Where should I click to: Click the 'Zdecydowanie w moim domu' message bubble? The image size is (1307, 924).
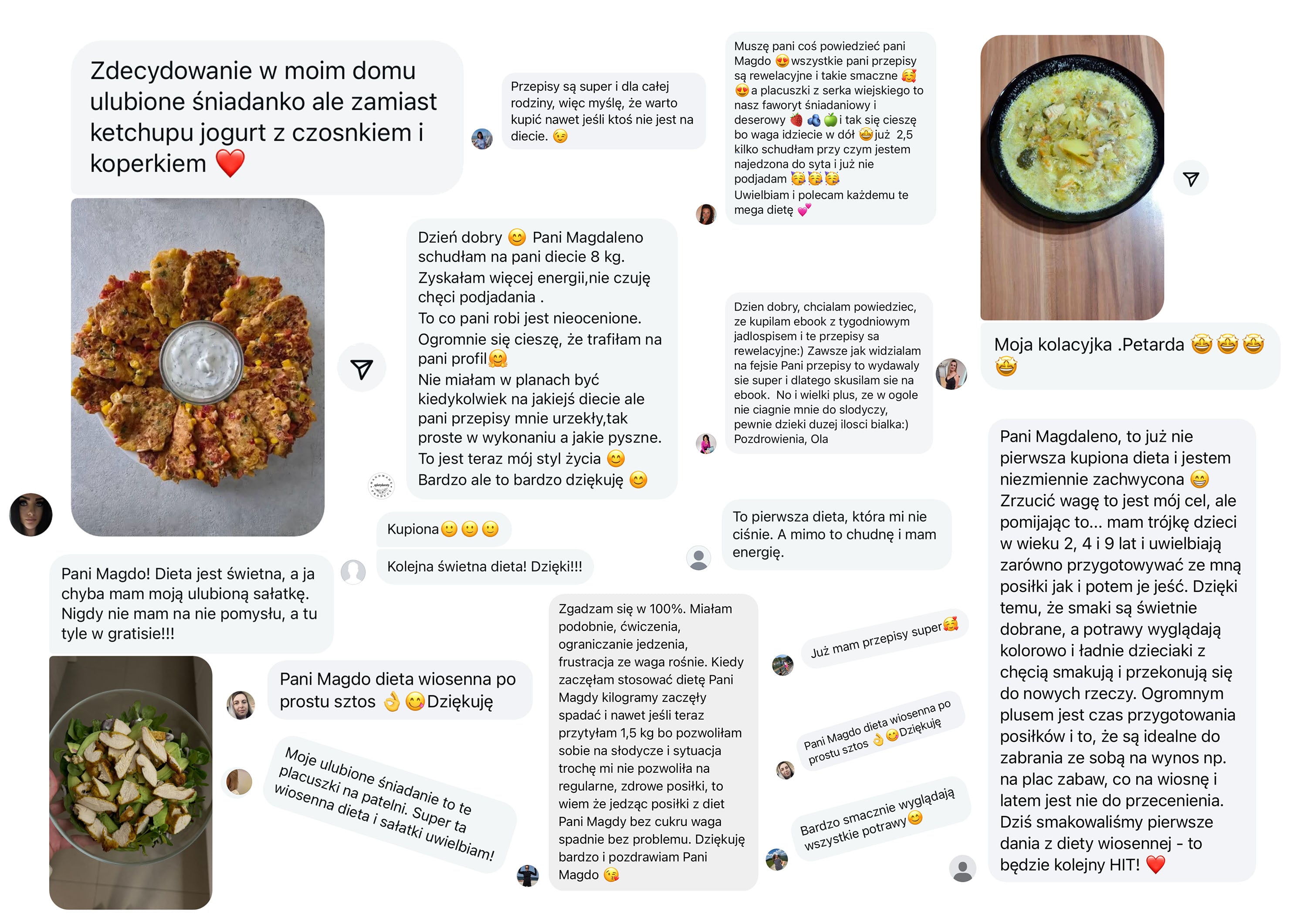[266, 117]
